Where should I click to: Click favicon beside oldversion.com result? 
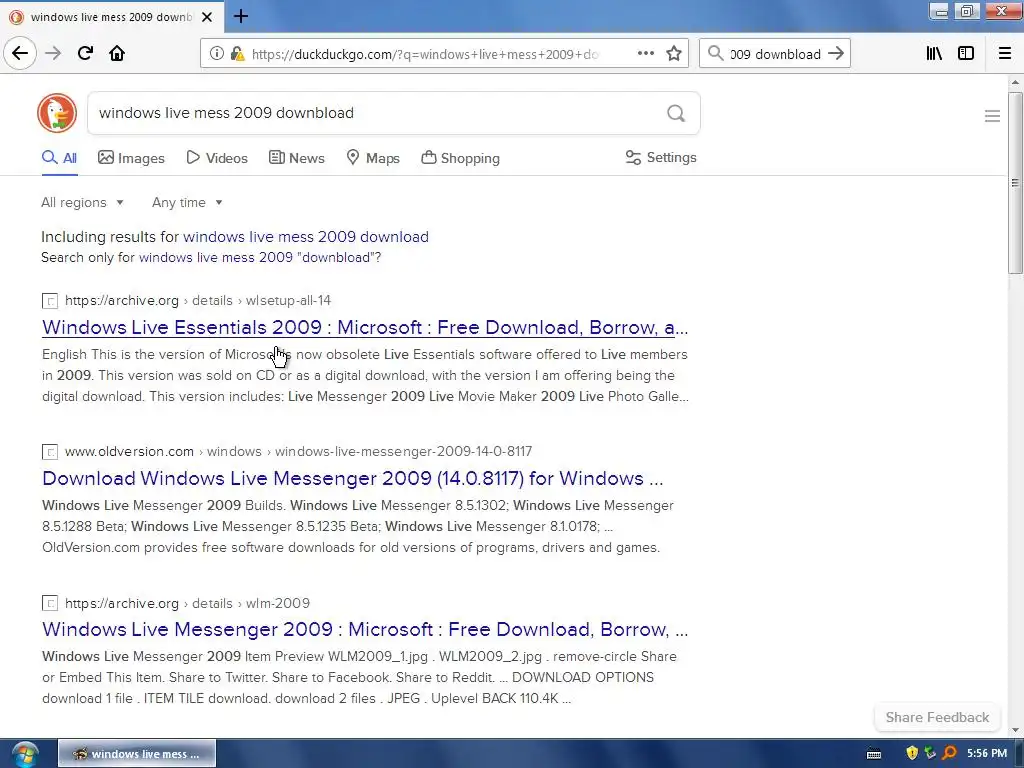[x=50, y=452]
